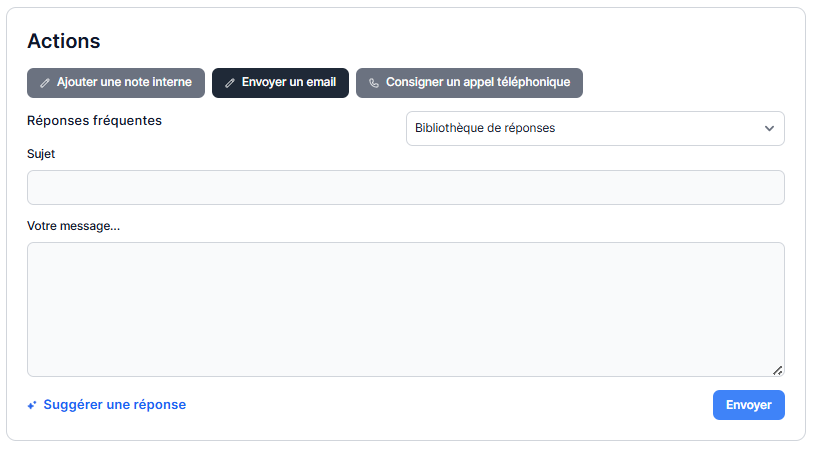Click inside the Votre message text area
The height and width of the screenshot is (449, 814).
click(405, 300)
